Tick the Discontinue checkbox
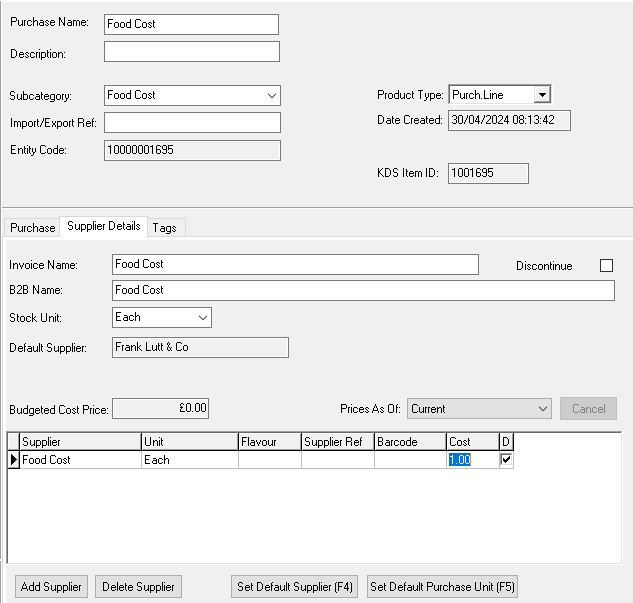633x603 pixels. [x=606, y=266]
